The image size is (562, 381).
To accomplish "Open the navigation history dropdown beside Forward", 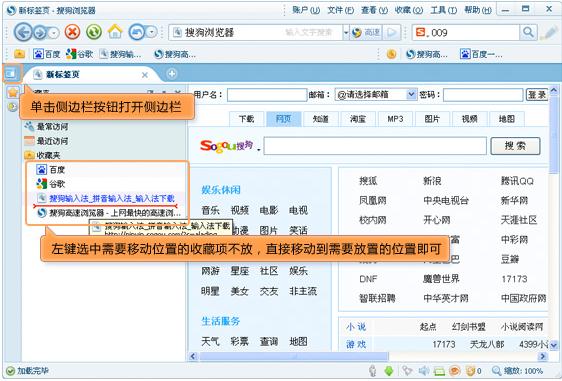I will point(54,33).
